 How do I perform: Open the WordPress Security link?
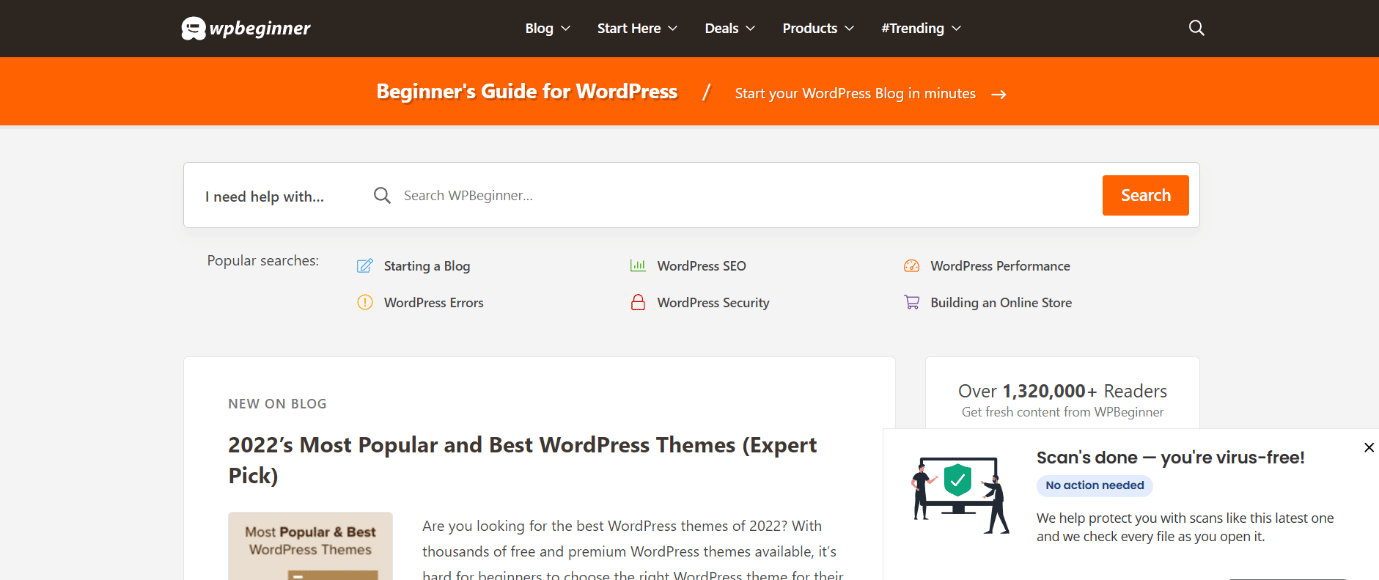tap(713, 302)
